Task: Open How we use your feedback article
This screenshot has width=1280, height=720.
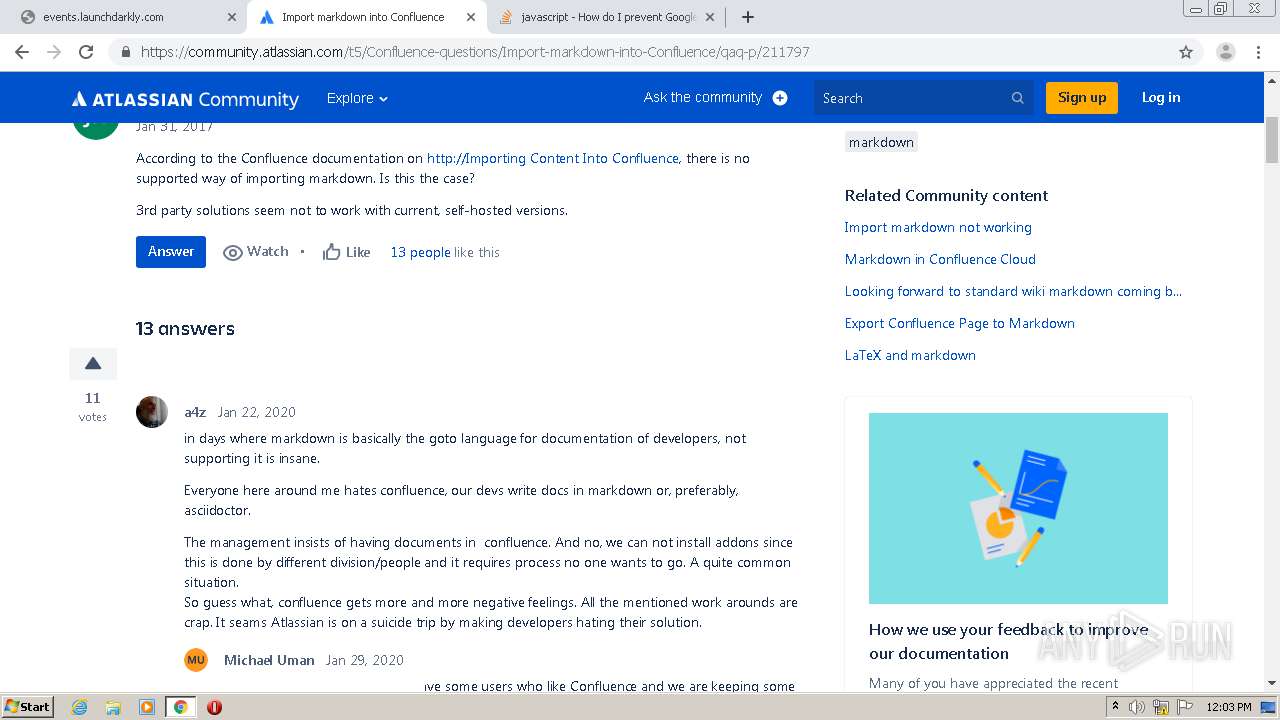Action: 1009,641
